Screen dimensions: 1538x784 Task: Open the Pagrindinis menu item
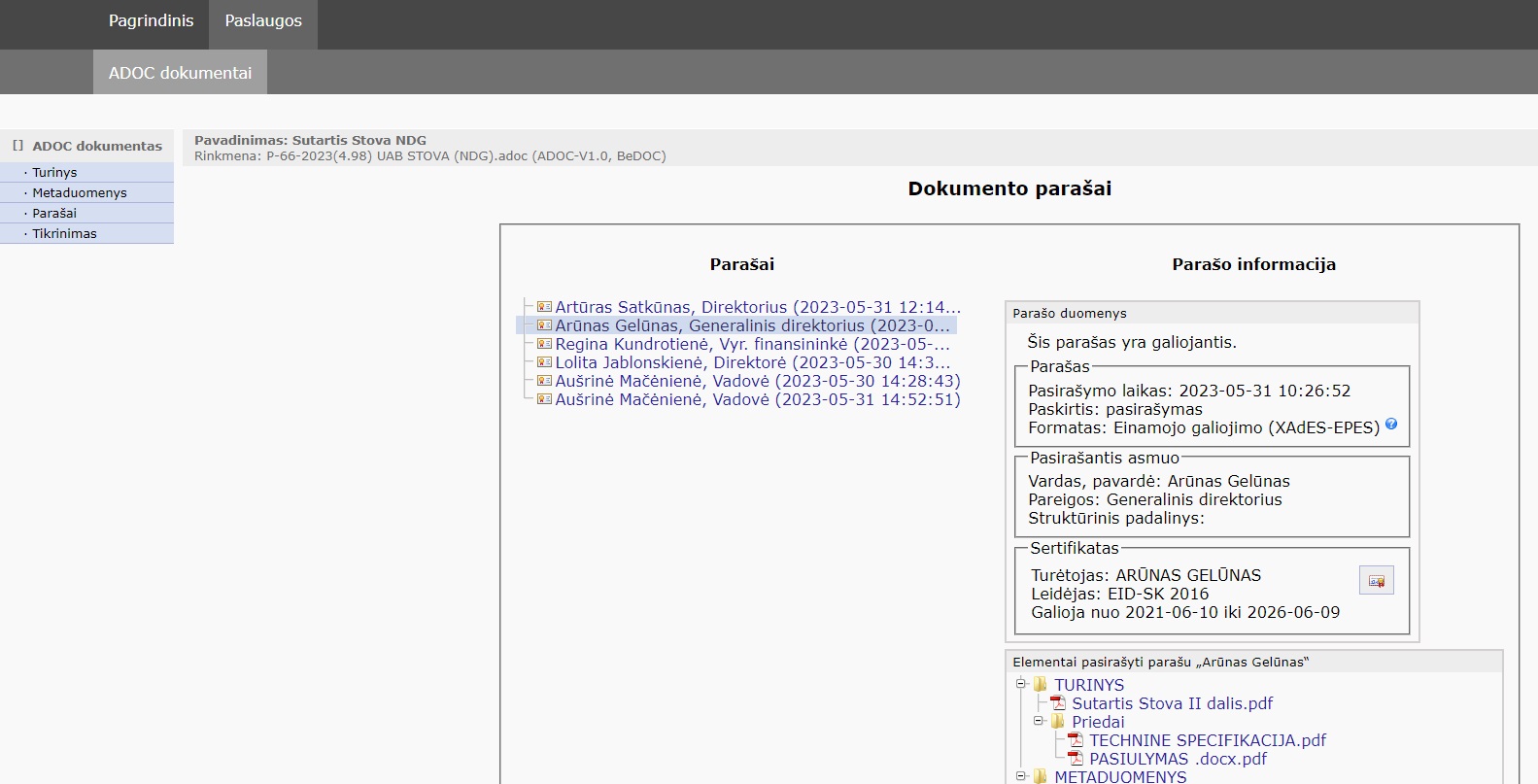151,21
